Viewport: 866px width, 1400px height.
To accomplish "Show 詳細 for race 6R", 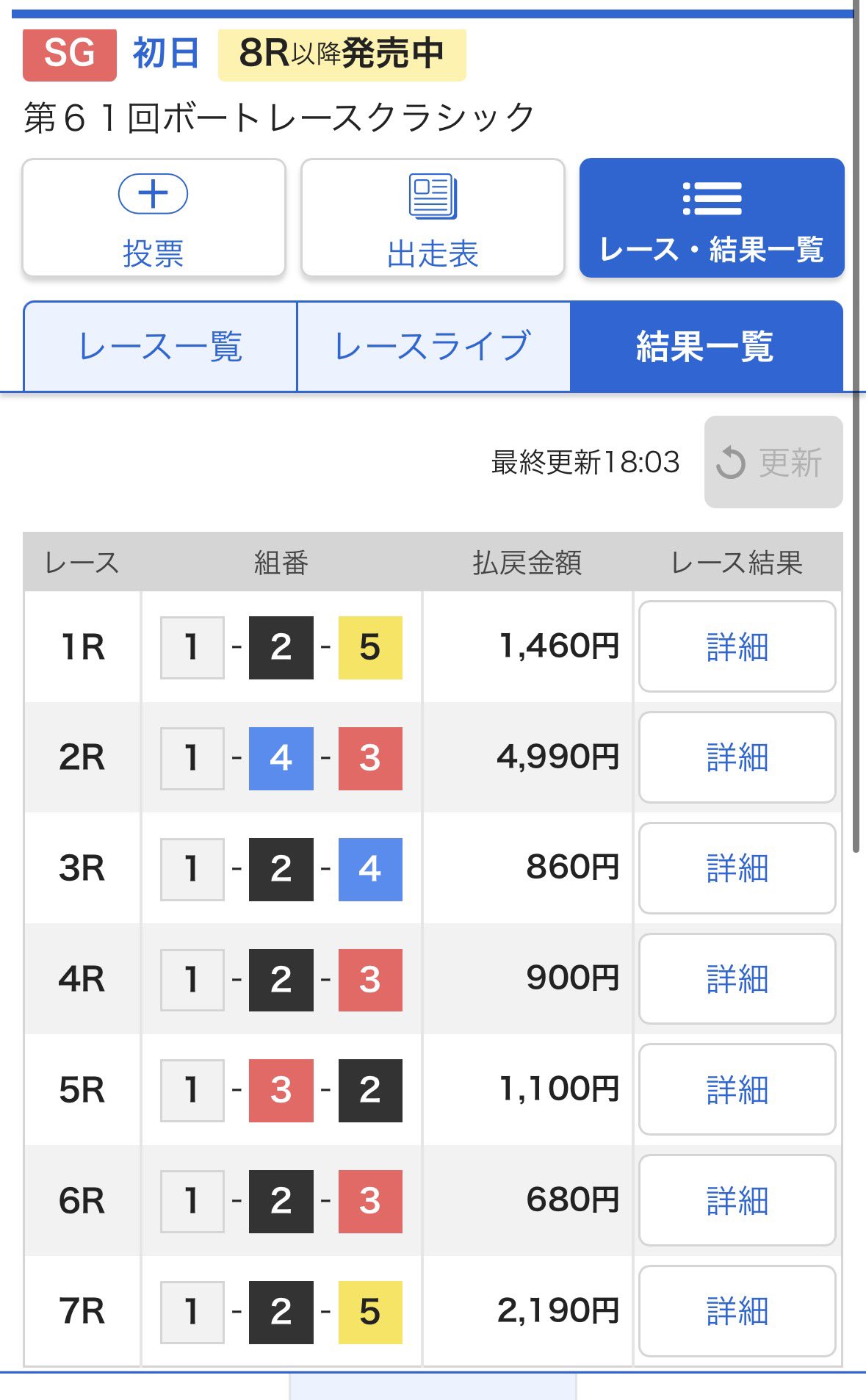I will pos(737,1200).
